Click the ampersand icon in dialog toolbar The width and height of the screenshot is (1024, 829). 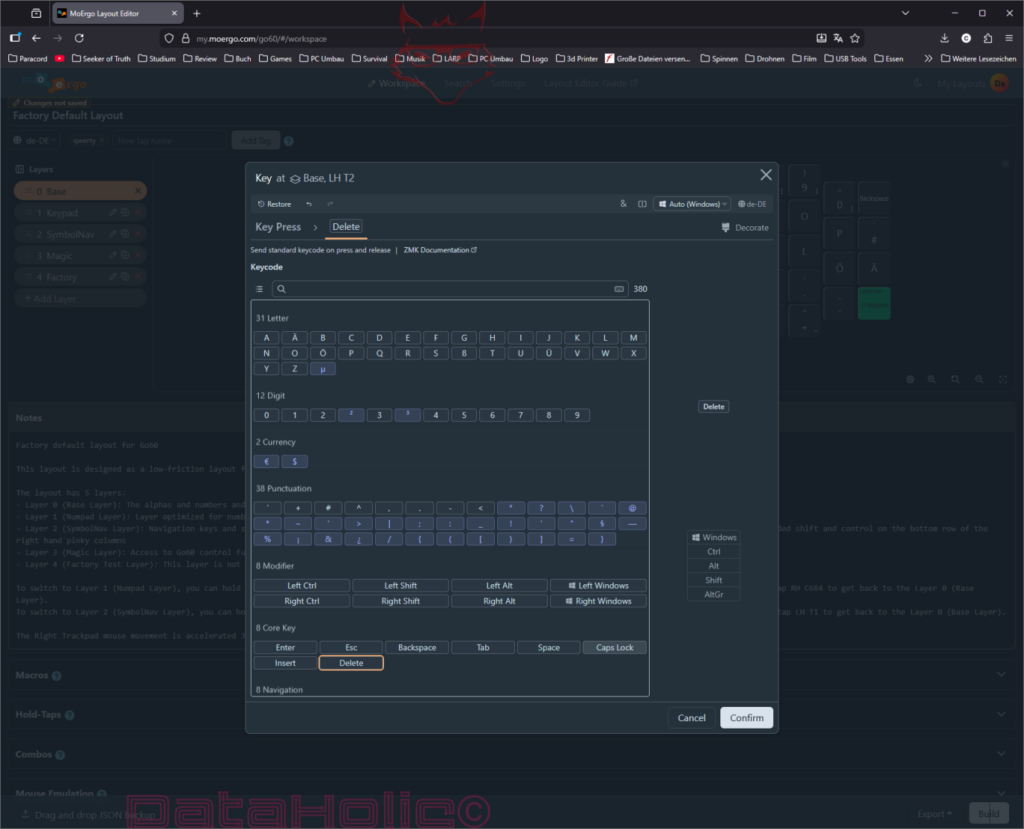click(623, 204)
